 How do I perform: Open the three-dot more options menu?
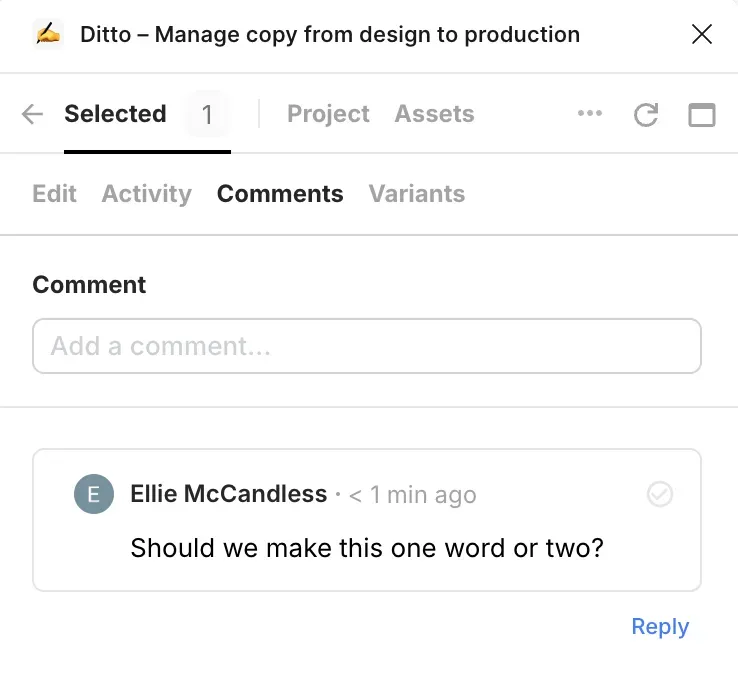590,113
